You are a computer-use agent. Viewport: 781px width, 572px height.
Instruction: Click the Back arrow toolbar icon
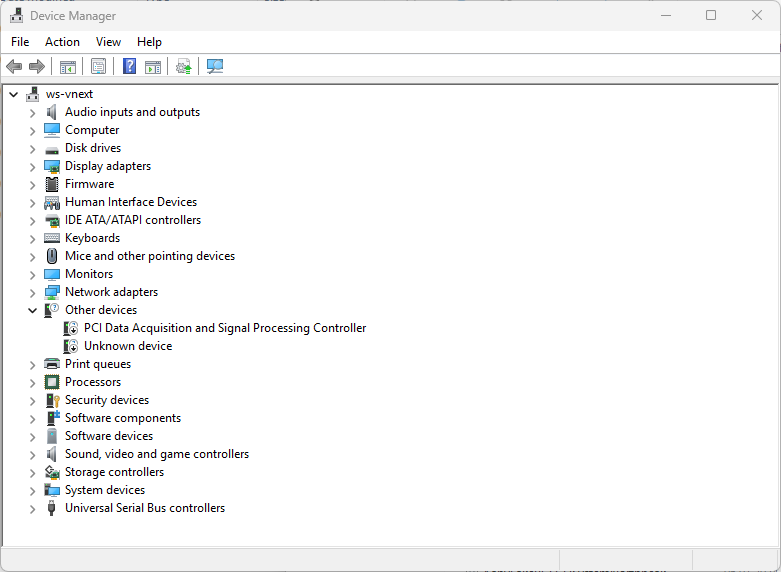click(x=14, y=66)
